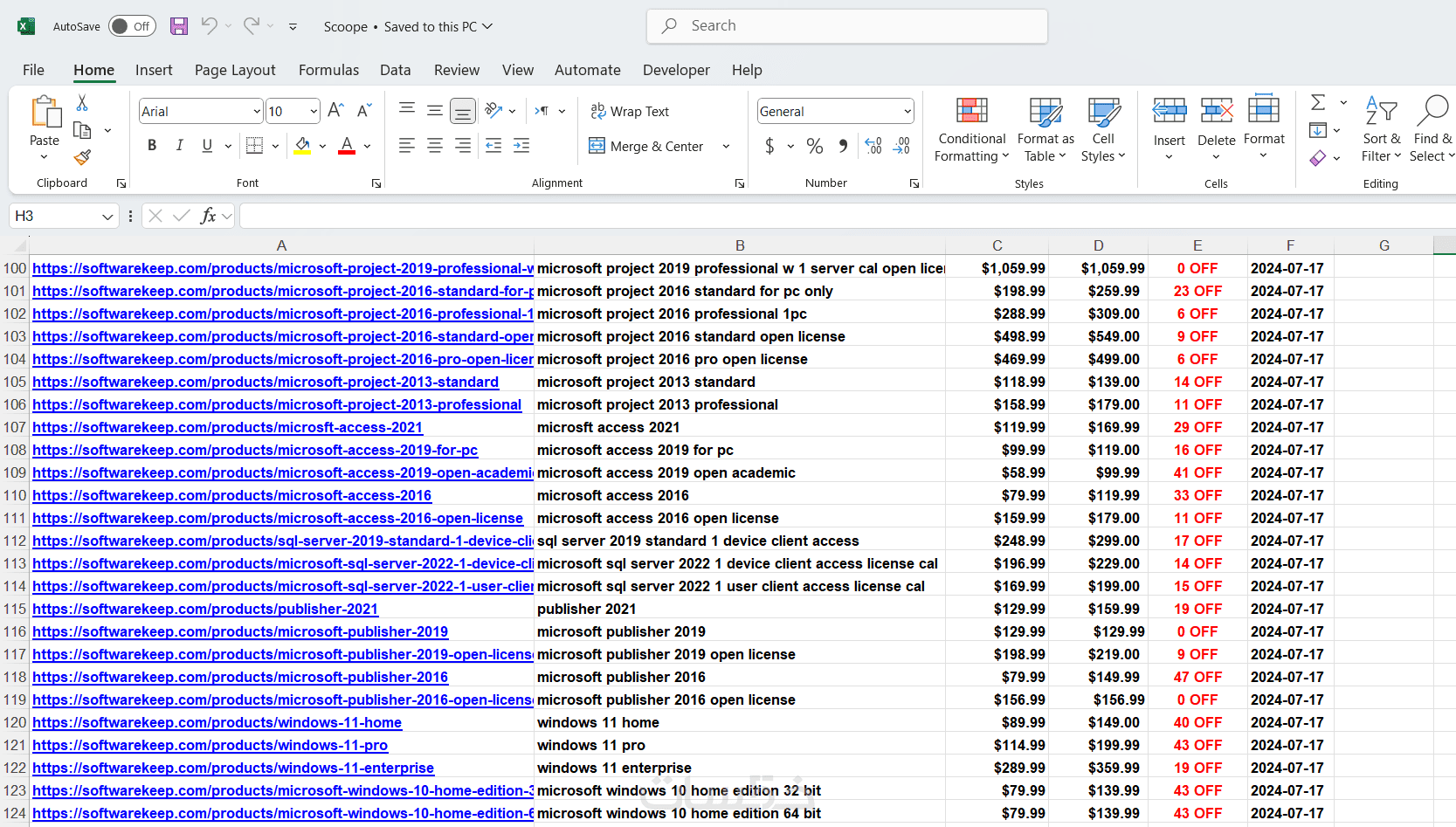Click the Copy icon in Clipboard
This screenshot has width=1456, height=827.
tap(82, 130)
